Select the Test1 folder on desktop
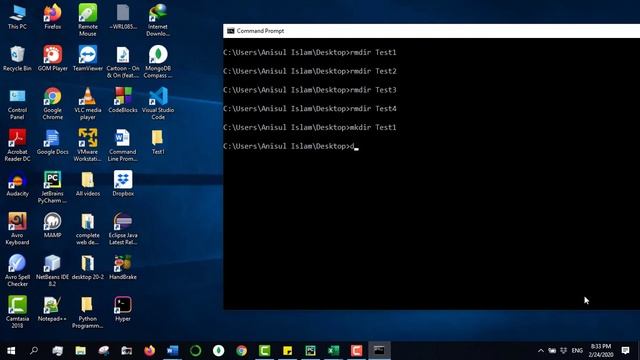Screen dimensions: 640x360 (158, 142)
